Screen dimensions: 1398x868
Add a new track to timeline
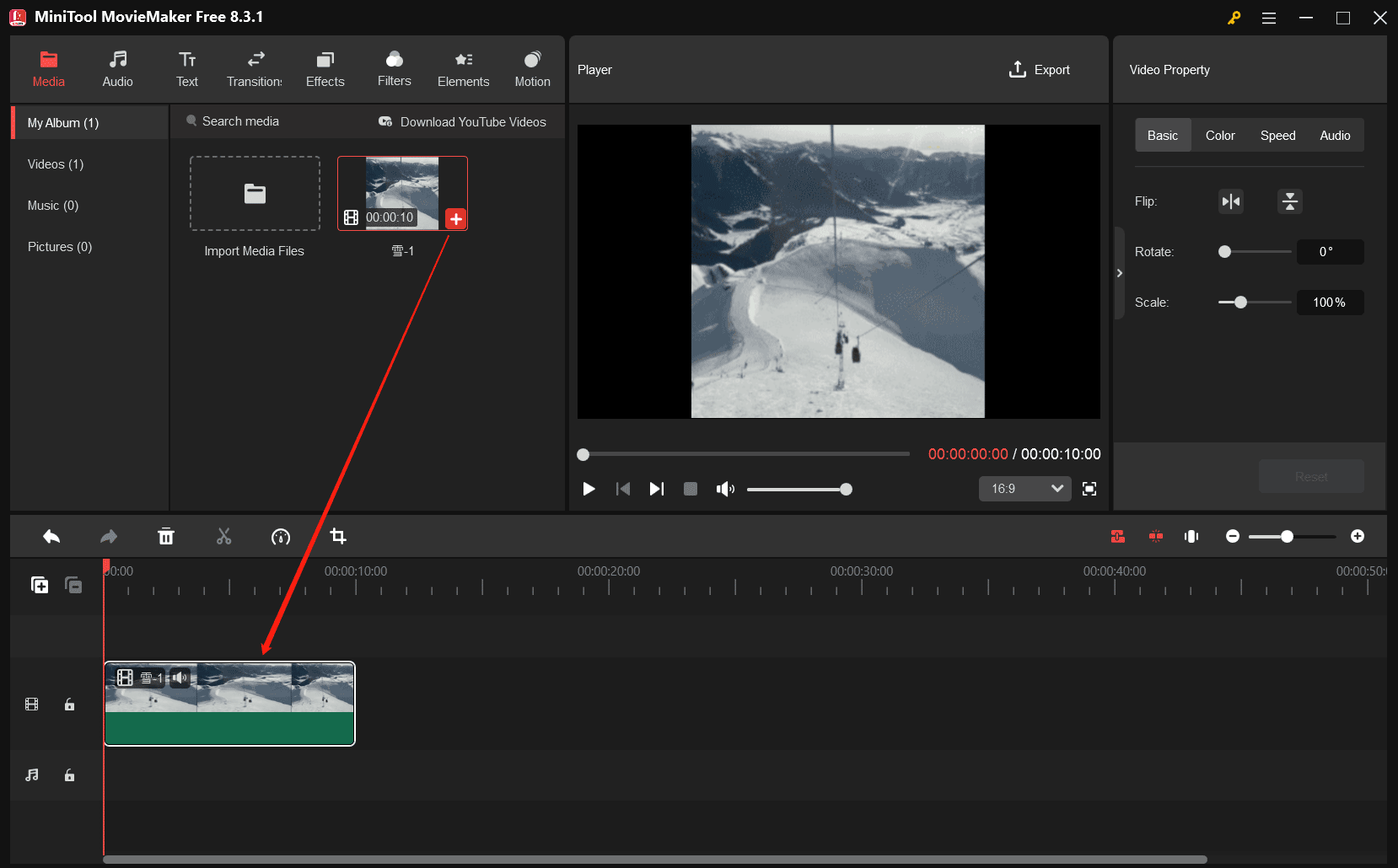pyautogui.click(x=40, y=585)
